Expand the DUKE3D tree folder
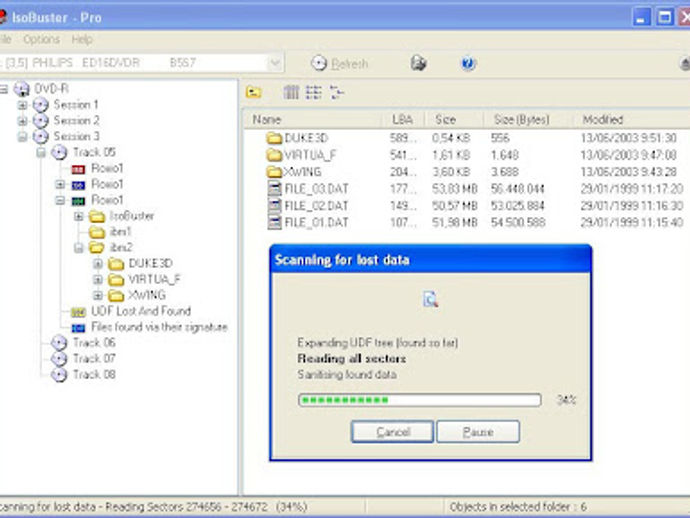 coord(97,264)
